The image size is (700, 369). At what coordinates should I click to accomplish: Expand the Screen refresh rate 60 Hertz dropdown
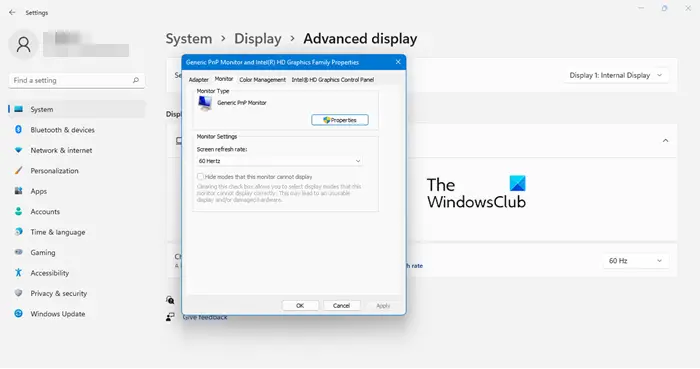point(279,161)
